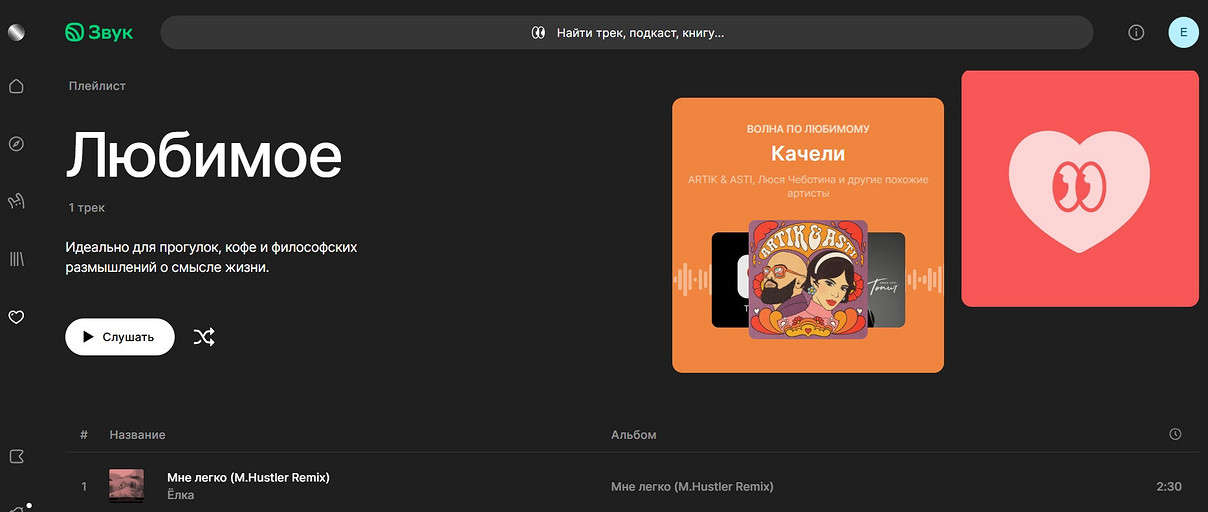This screenshot has height=512, width=1208.
Task: Click the gray sphere icon at top-left
Action: [16, 32]
